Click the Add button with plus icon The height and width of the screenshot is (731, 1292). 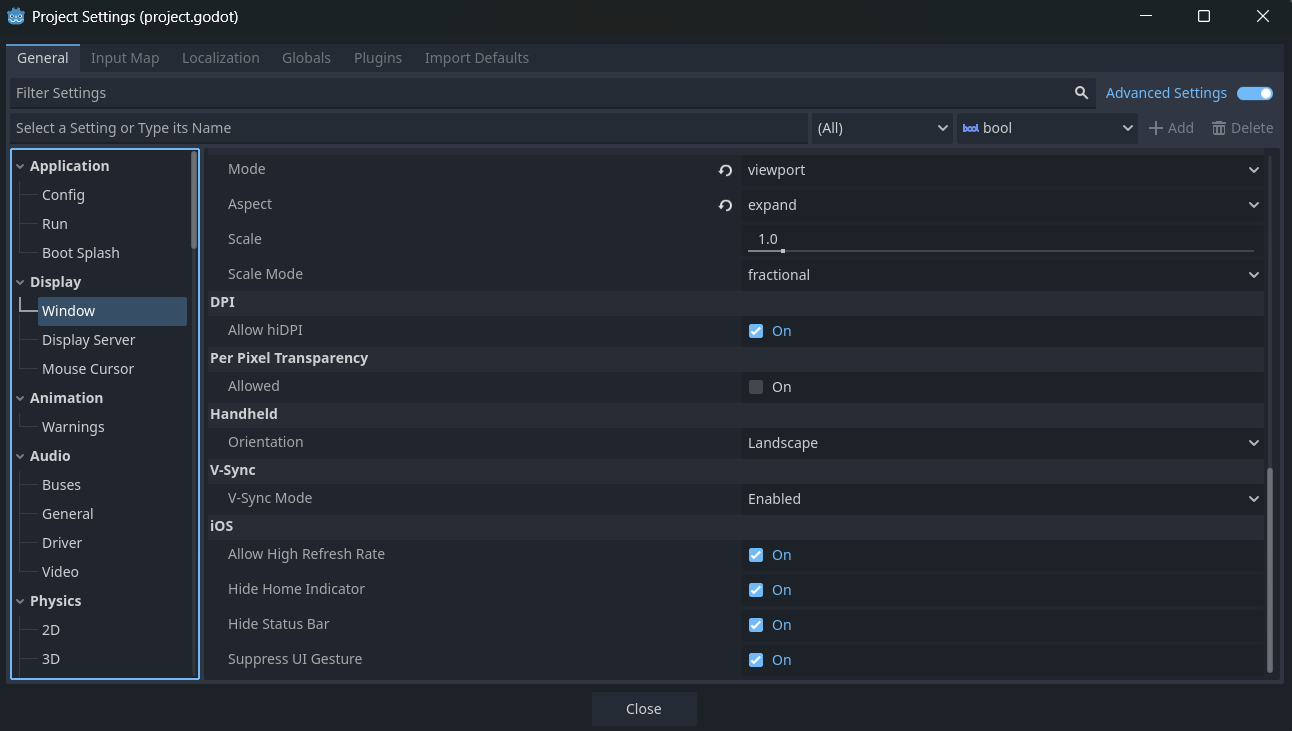click(1170, 128)
